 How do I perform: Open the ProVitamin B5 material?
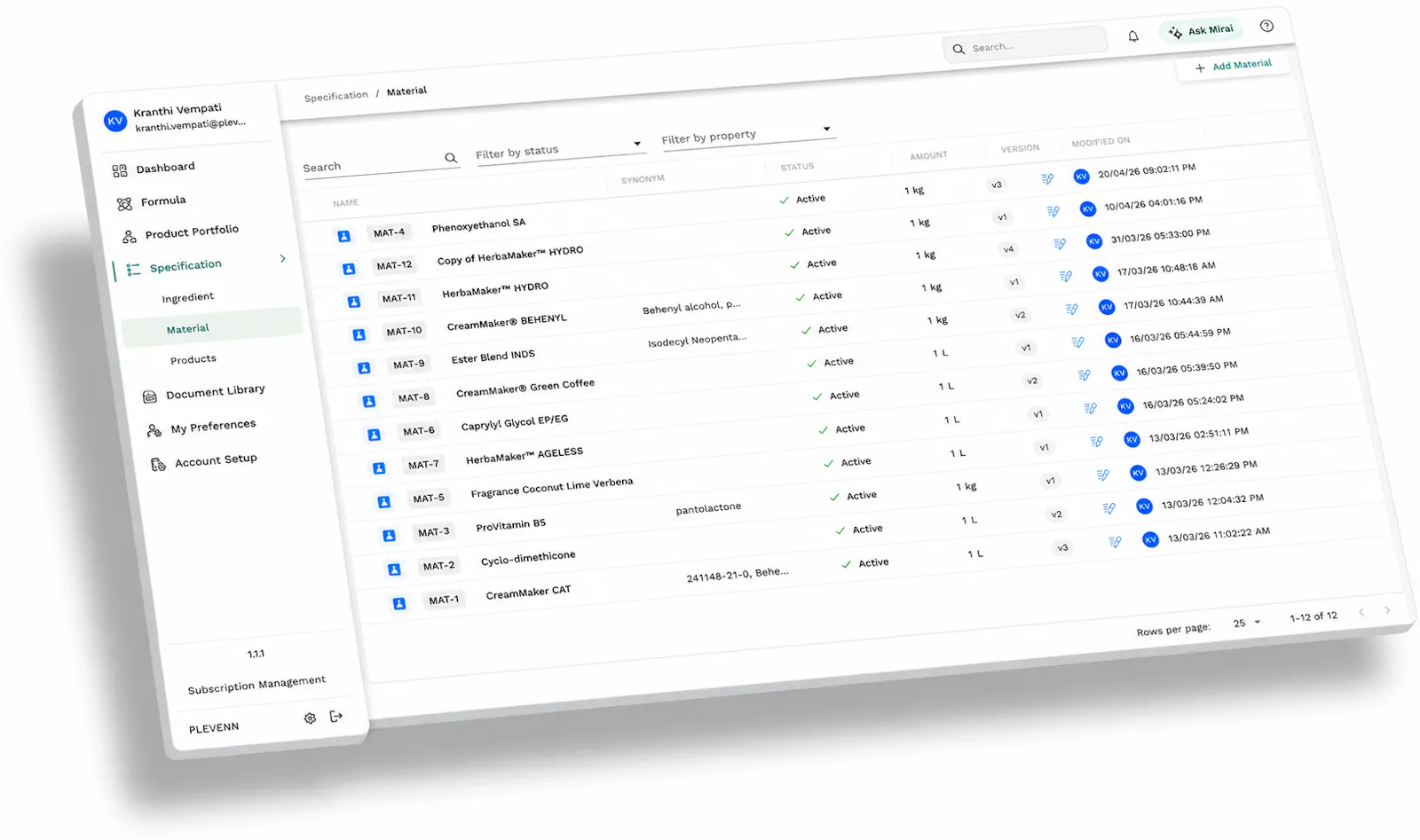coord(510,525)
